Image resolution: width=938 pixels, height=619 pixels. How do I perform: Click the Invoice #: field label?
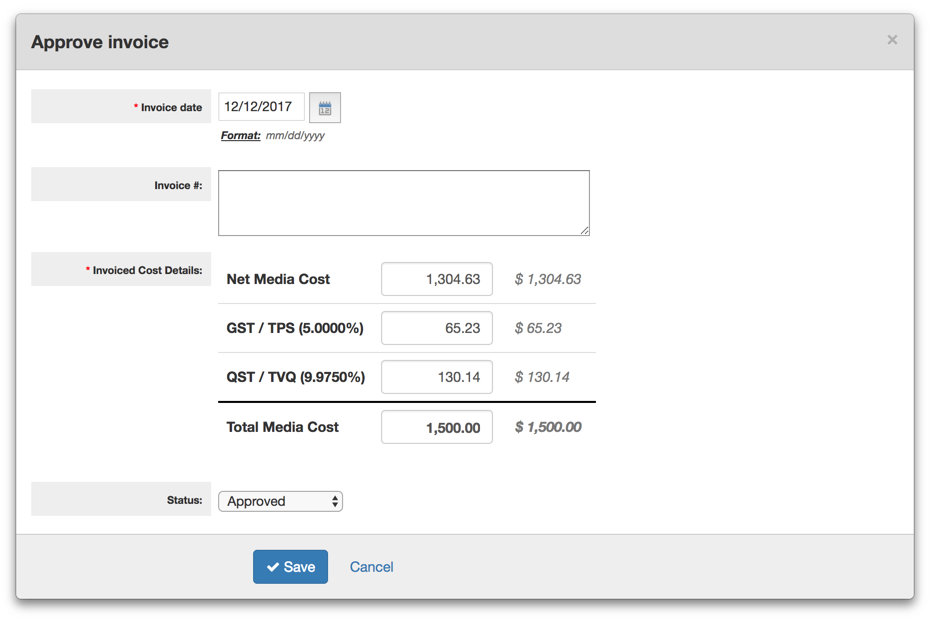[178, 185]
